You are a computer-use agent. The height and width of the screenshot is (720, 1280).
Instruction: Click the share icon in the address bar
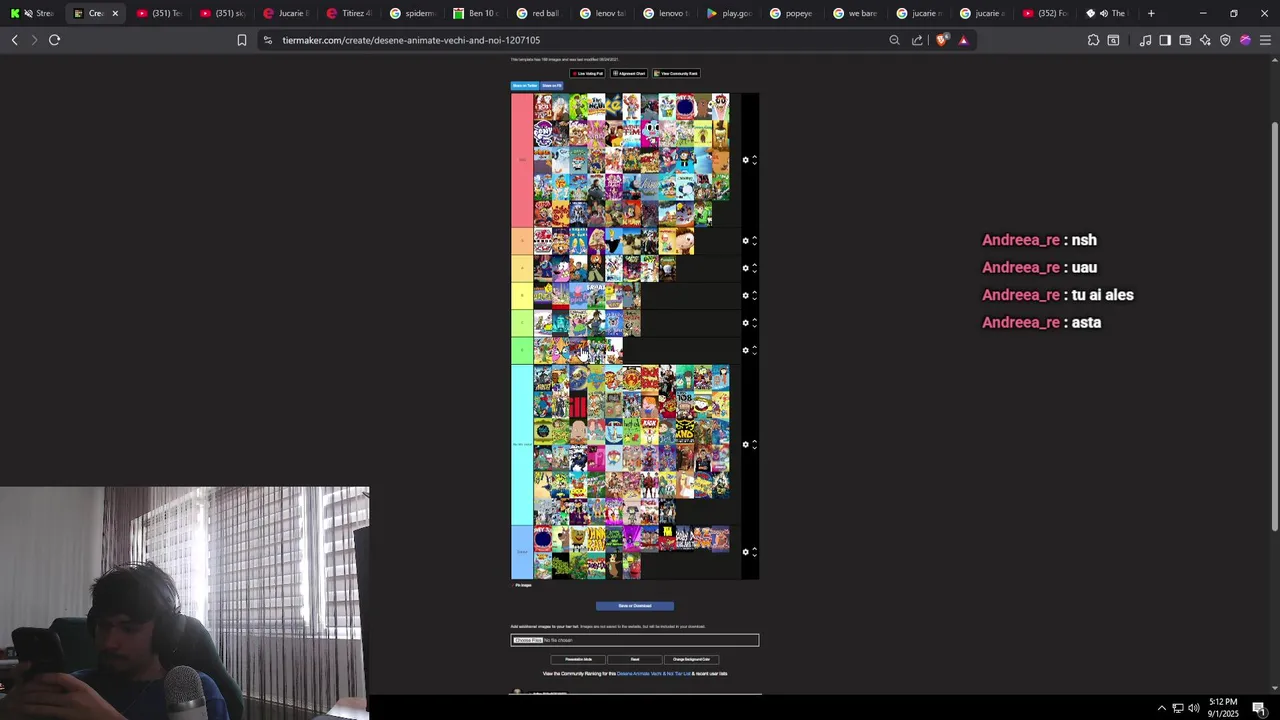pos(917,40)
